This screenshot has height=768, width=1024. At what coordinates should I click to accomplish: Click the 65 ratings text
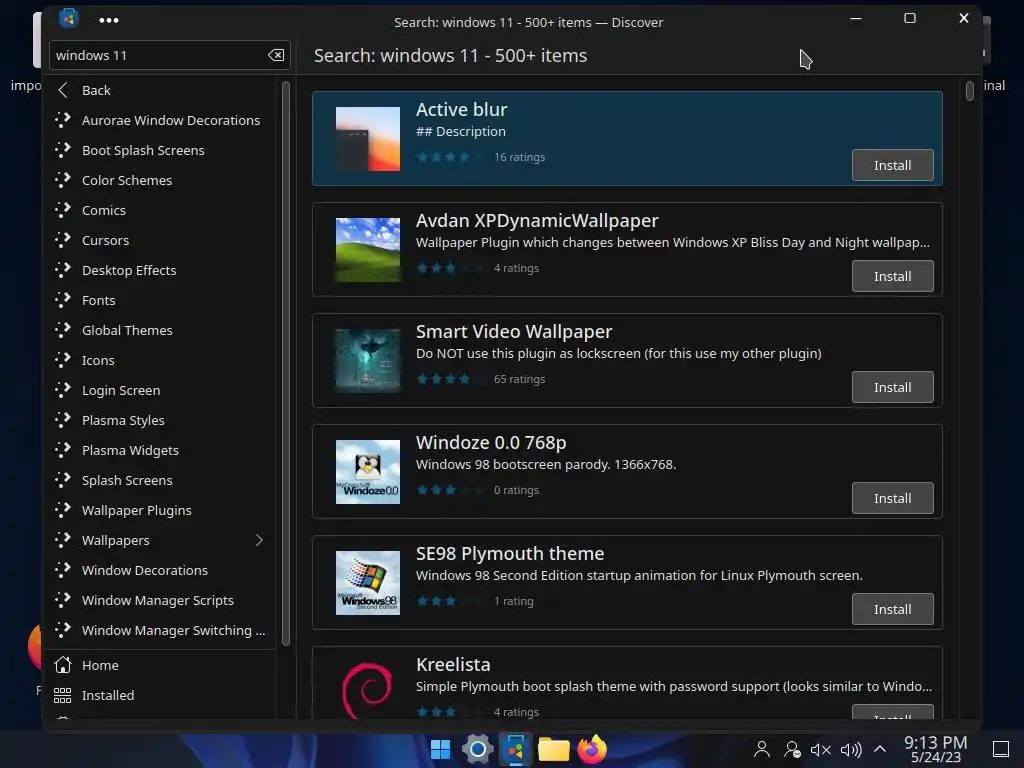(519, 379)
